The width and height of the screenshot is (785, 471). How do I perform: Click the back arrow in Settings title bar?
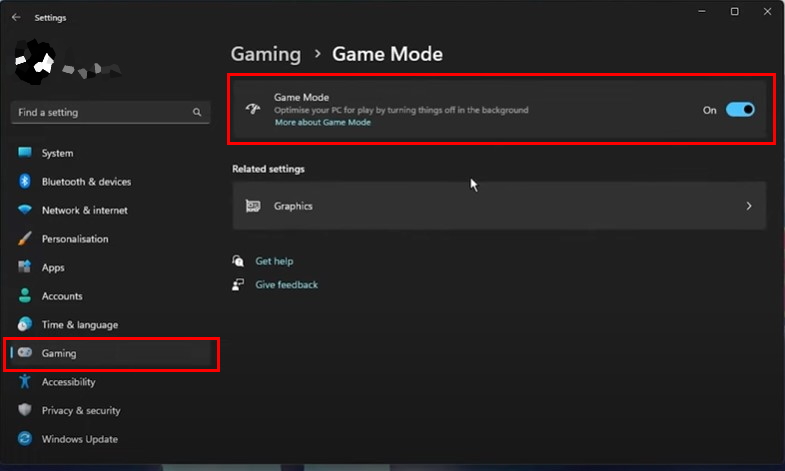(16, 18)
